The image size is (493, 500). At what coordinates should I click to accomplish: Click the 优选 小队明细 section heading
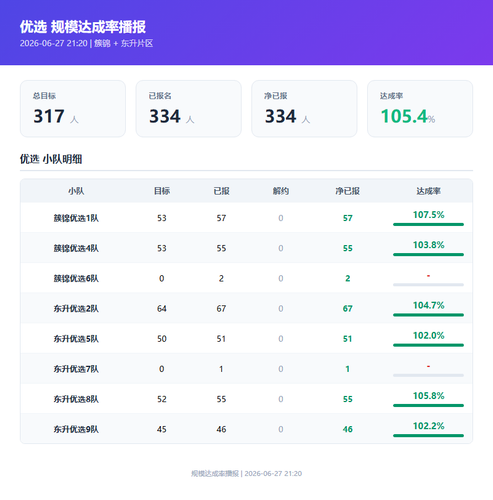pyautogui.click(x=51, y=159)
